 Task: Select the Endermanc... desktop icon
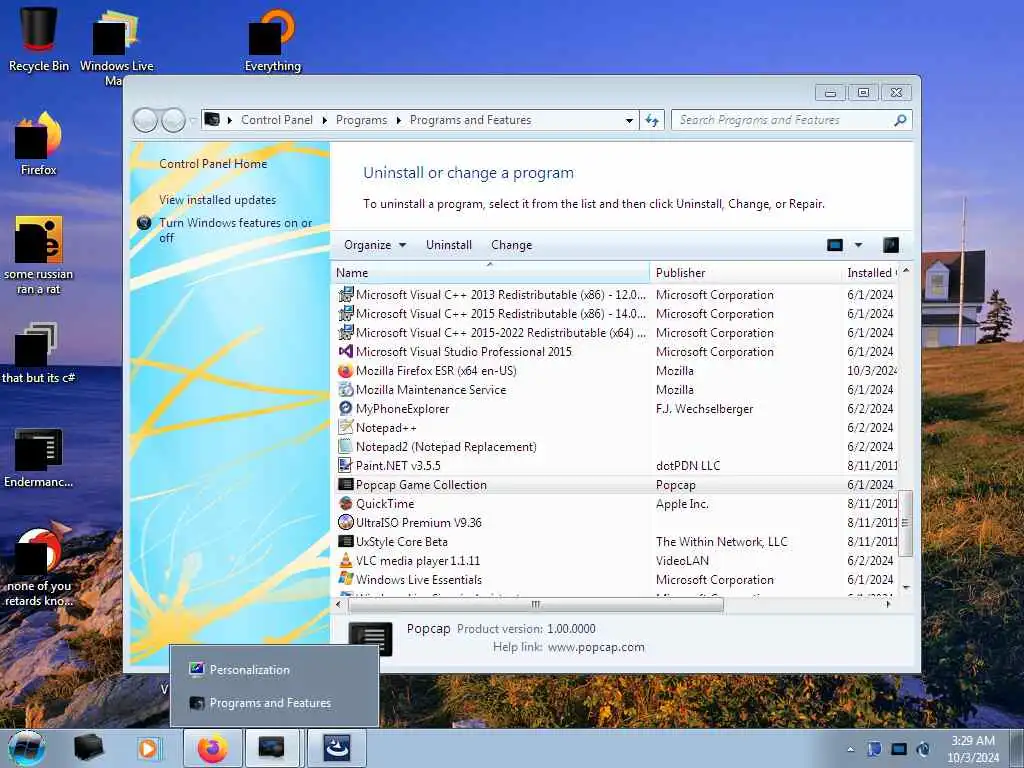pyautogui.click(x=39, y=457)
